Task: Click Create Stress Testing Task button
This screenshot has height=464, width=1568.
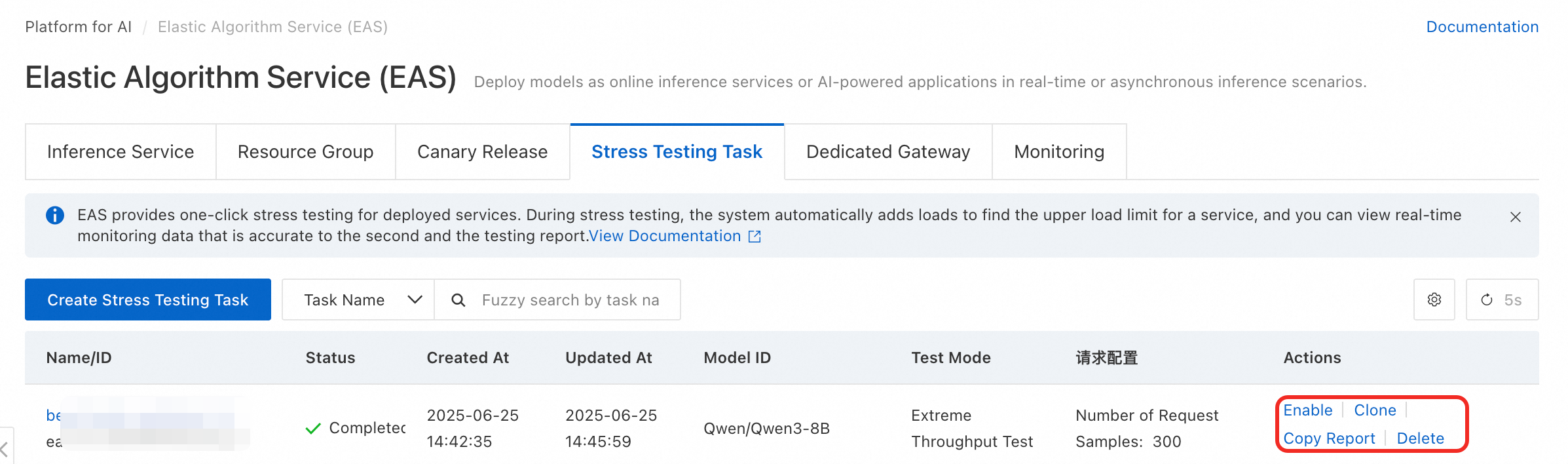Action: (x=148, y=300)
